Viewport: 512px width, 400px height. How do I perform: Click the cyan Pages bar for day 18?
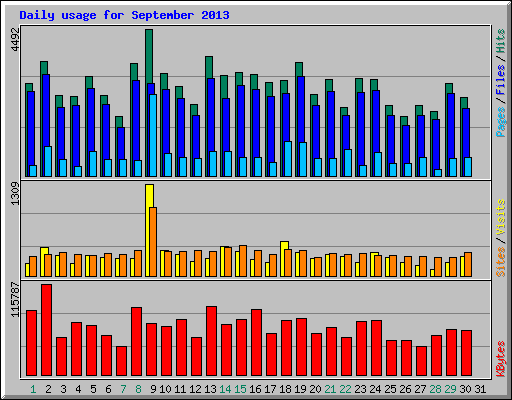pos(288,159)
